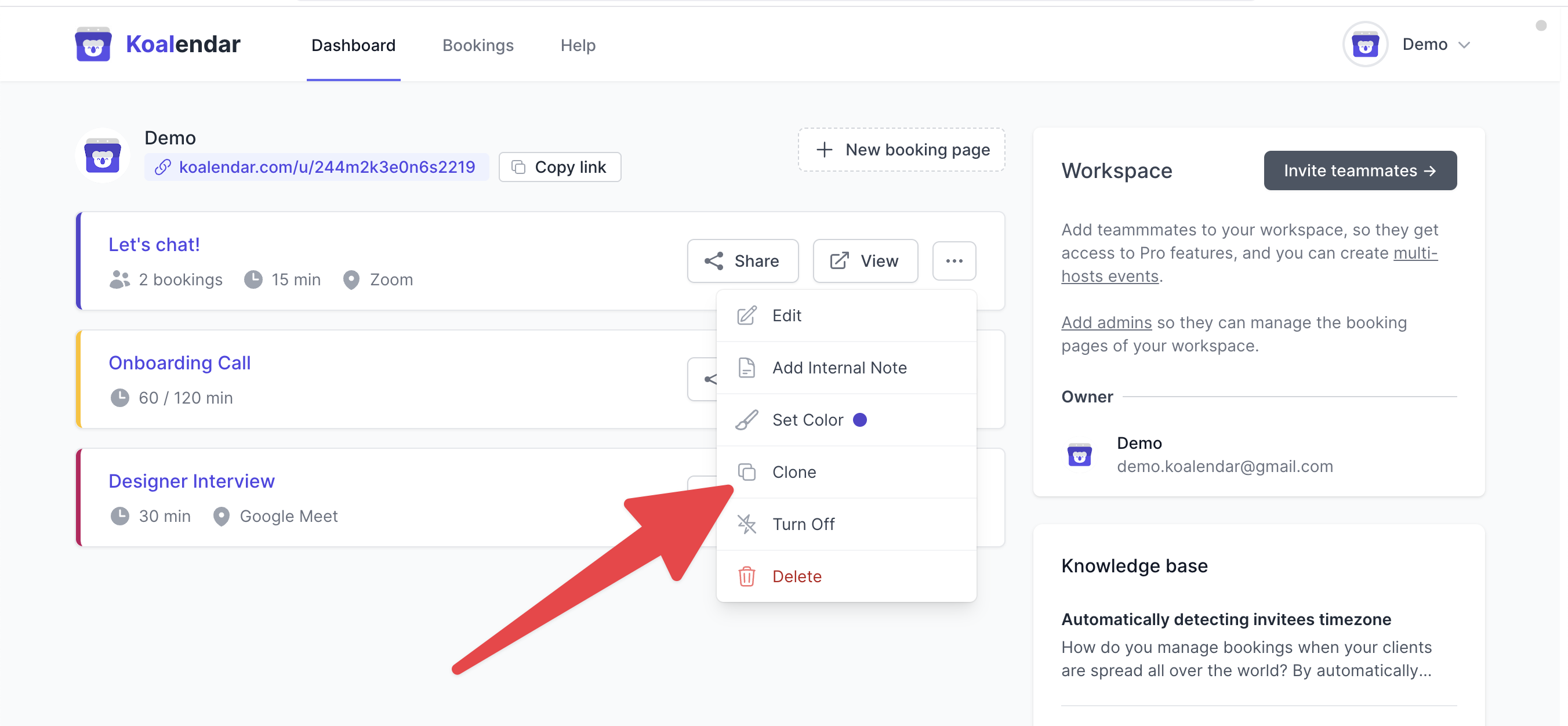This screenshot has width=1568, height=726.
Task: Click the New booking page button
Action: (x=901, y=150)
